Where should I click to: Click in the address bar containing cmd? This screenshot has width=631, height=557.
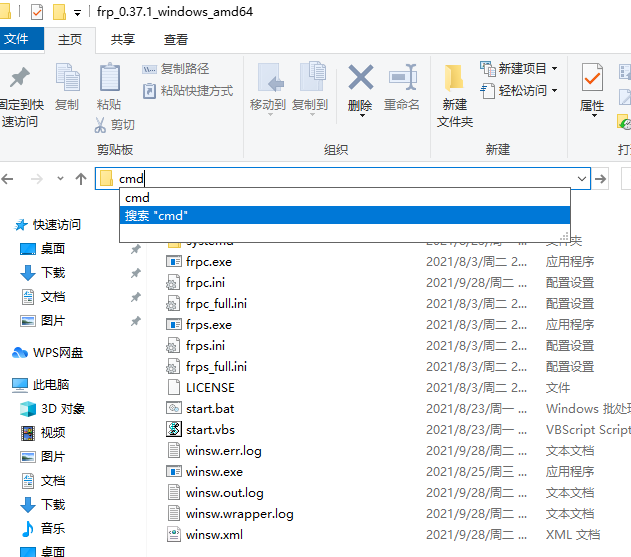click(343, 178)
